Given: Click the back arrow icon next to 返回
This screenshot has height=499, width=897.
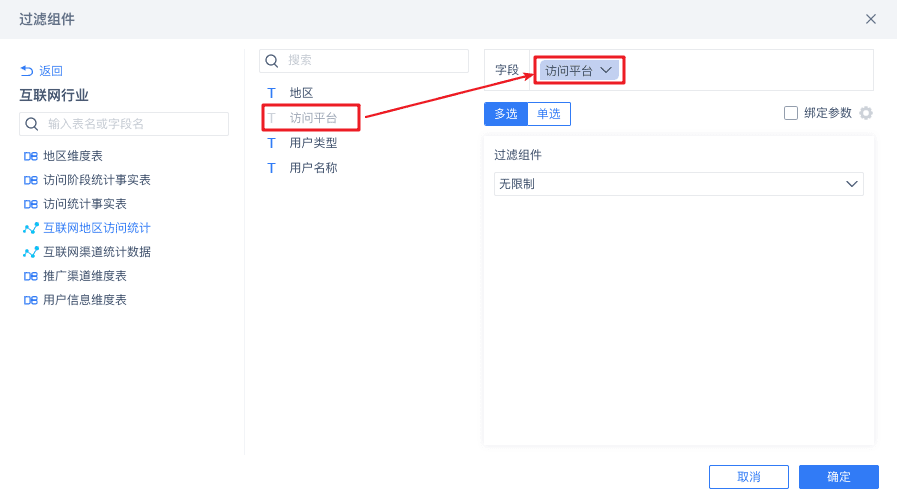Looking at the screenshot, I should (x=27, y=71).
